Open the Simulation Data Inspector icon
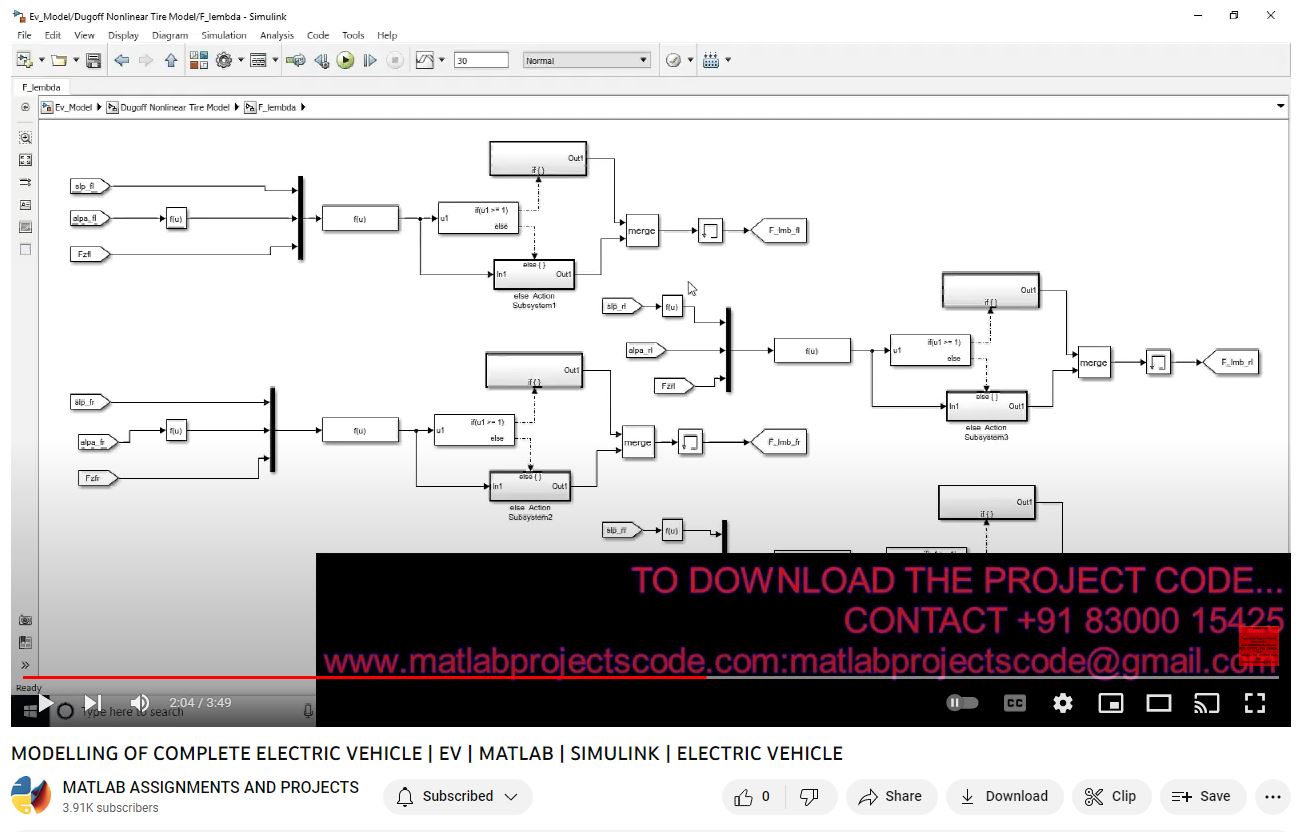This screenshot has height=832, width=1306. click(425, 61)
